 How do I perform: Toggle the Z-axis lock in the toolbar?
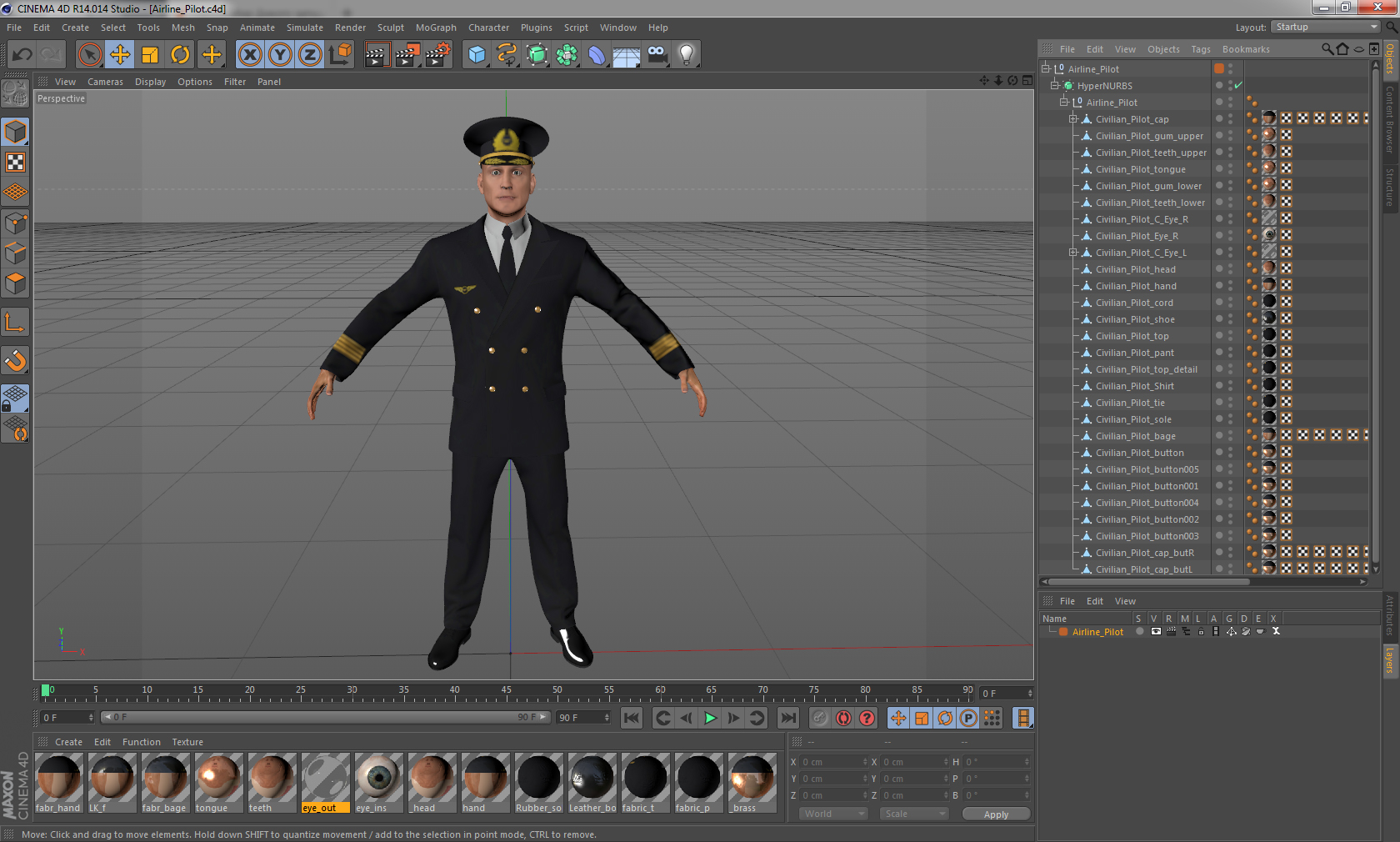309,54
